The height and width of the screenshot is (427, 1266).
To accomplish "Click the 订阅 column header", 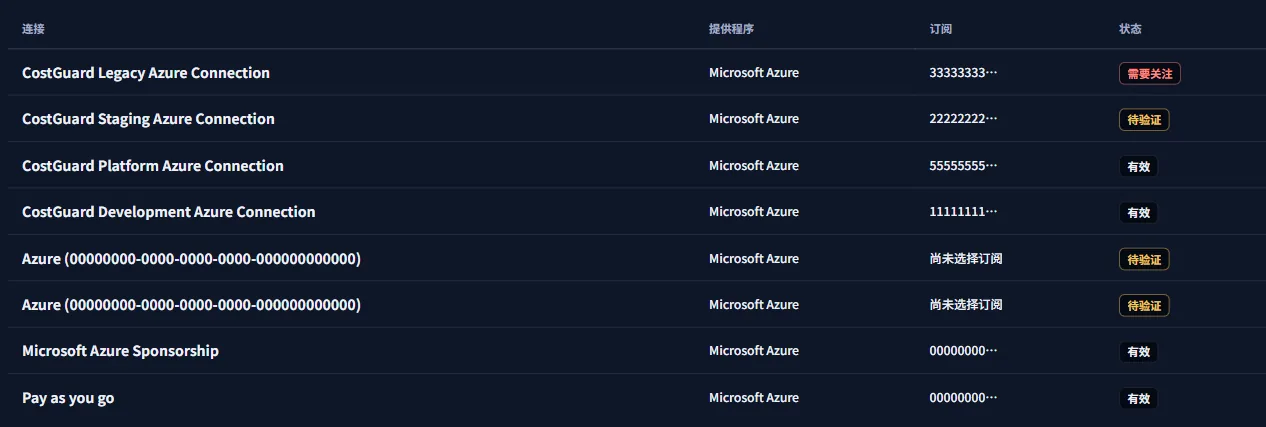I will pos(940,29).
